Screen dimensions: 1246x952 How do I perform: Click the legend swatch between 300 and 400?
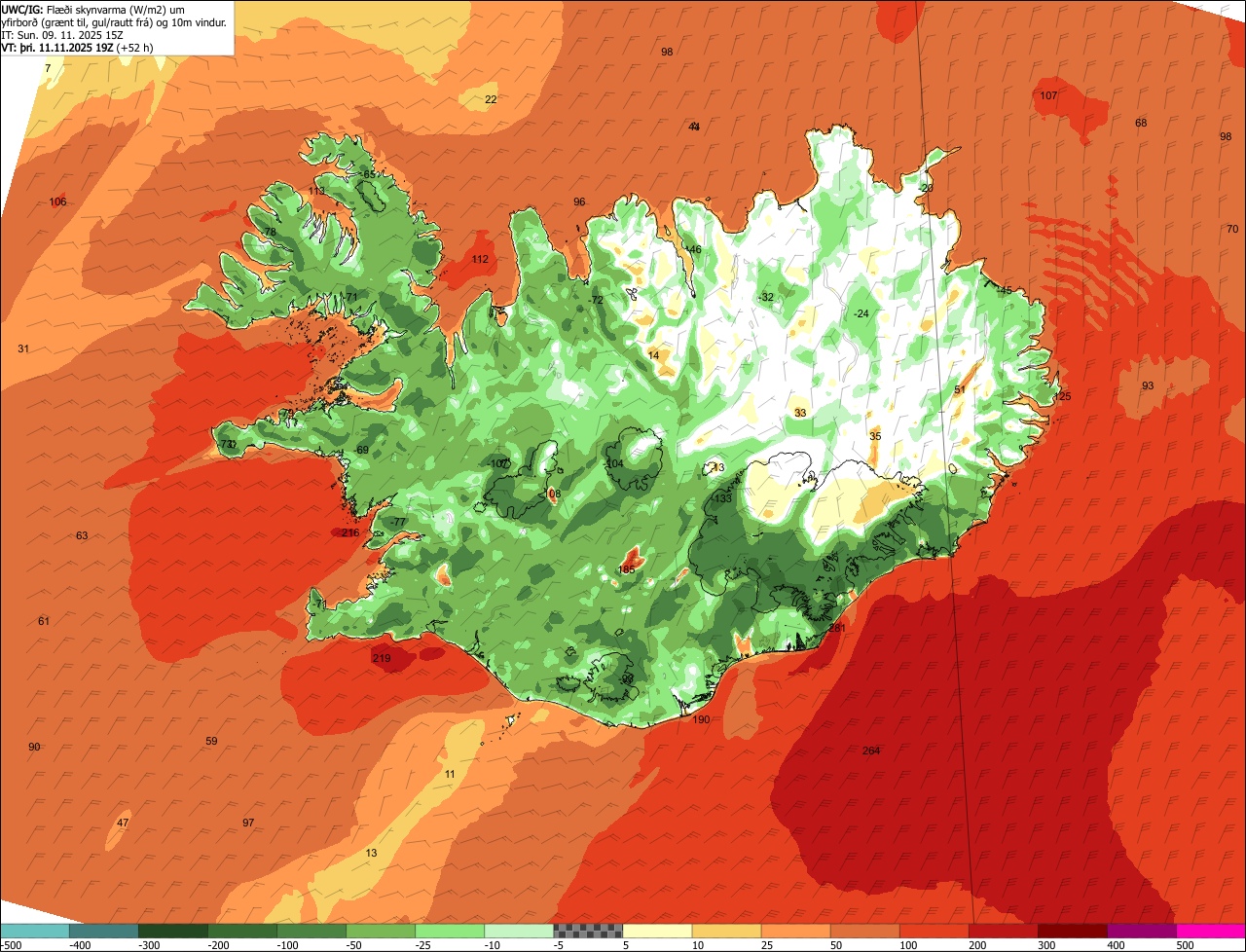(x=1072, y=931)
